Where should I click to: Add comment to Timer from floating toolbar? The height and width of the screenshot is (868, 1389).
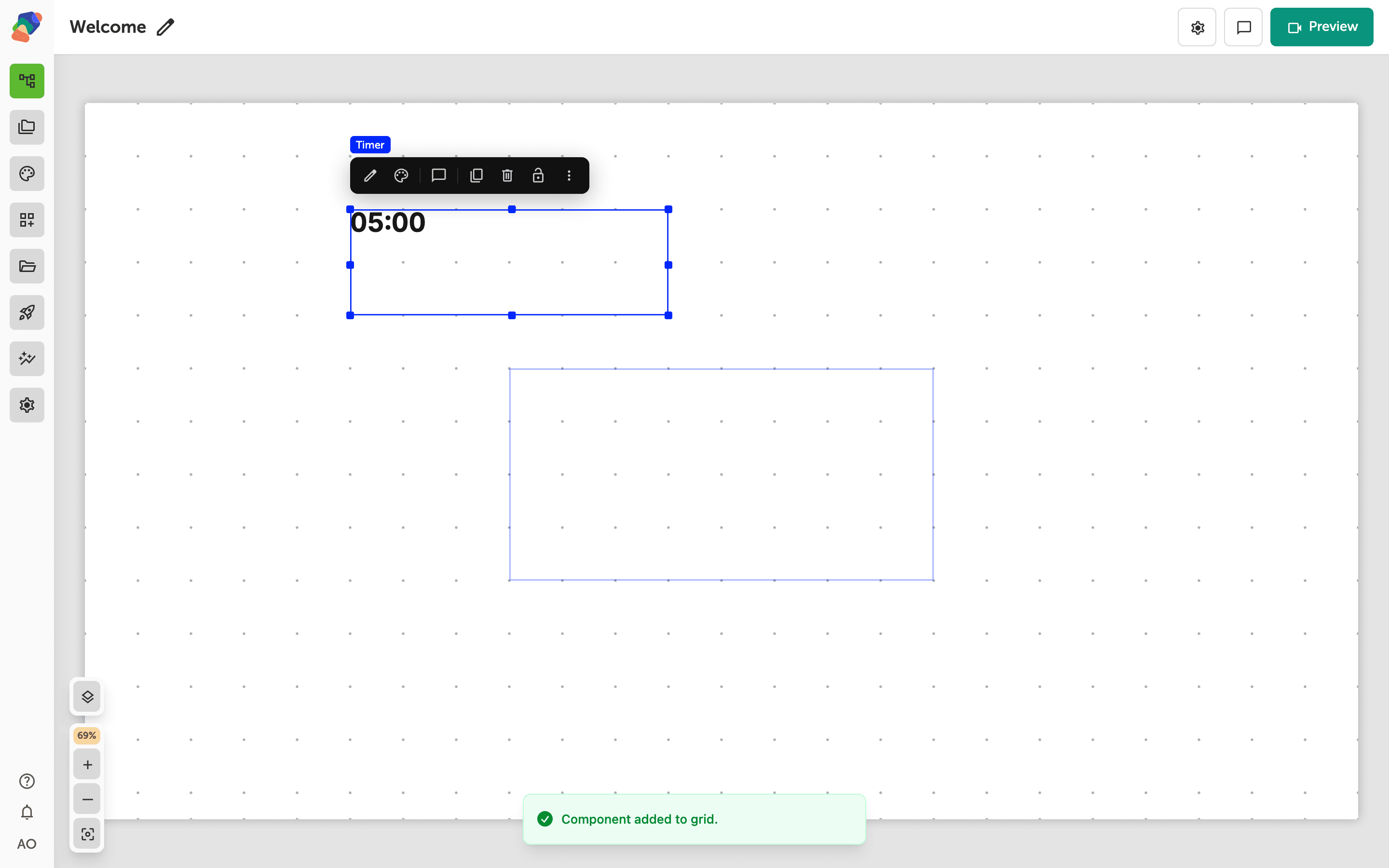[x=439, y=176]
